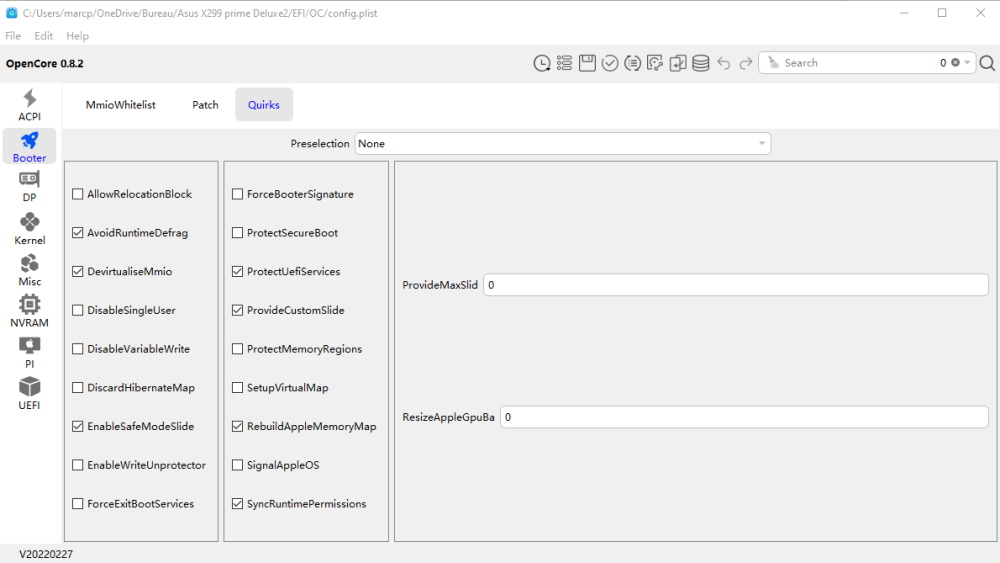This screenshot has width=1000, height=563.
Task: Go to UEFI sidebar section
Action: click(x=29, y=393)
